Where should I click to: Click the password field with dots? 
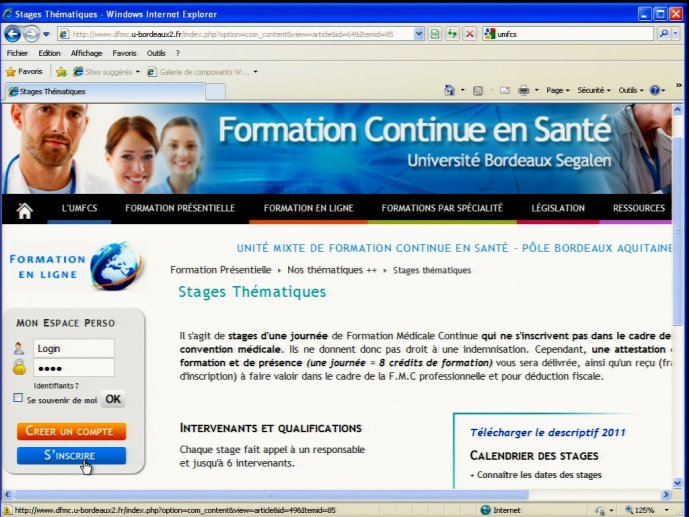74,368
